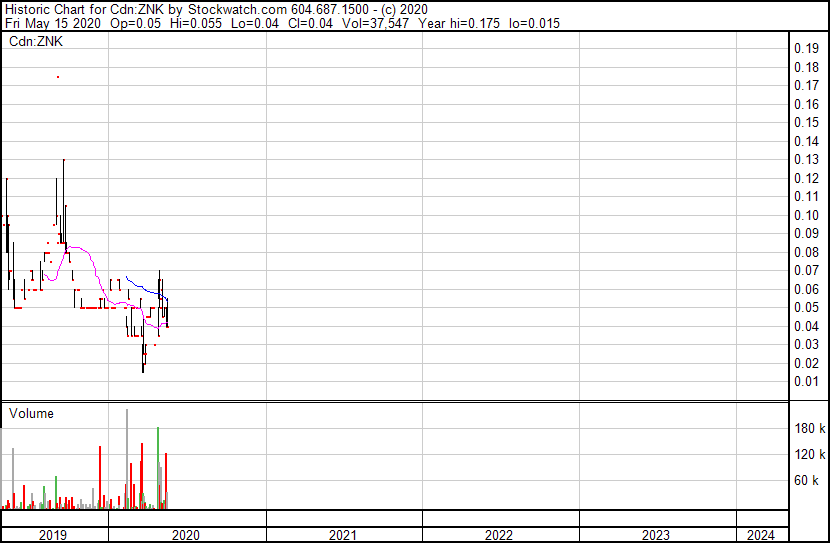Screen dimensions: 830x543
Task: Click the 2021 year label
Action: coord(342,535)
